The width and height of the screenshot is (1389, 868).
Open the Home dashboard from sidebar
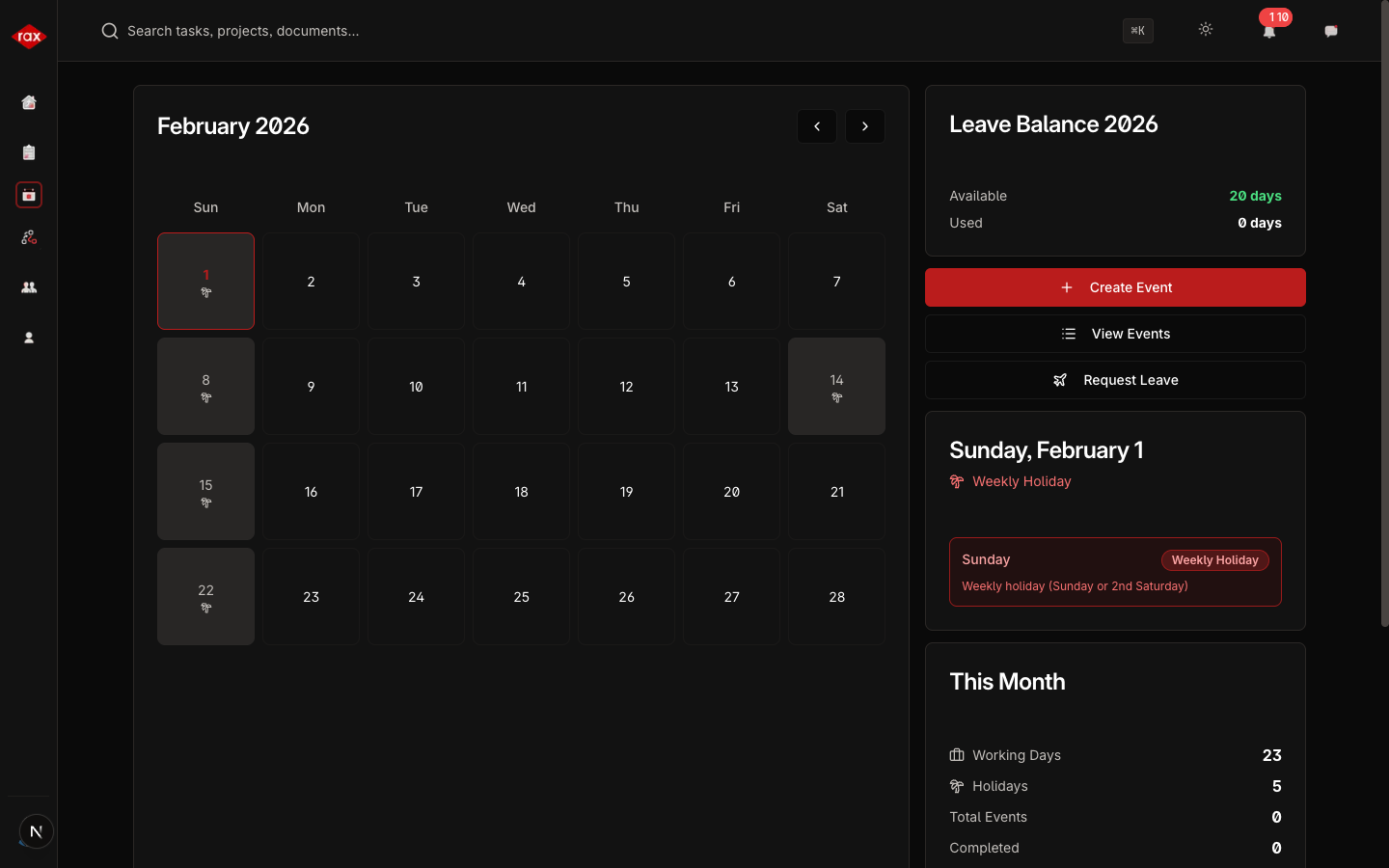pyautogui.click(x=29, y=102)
